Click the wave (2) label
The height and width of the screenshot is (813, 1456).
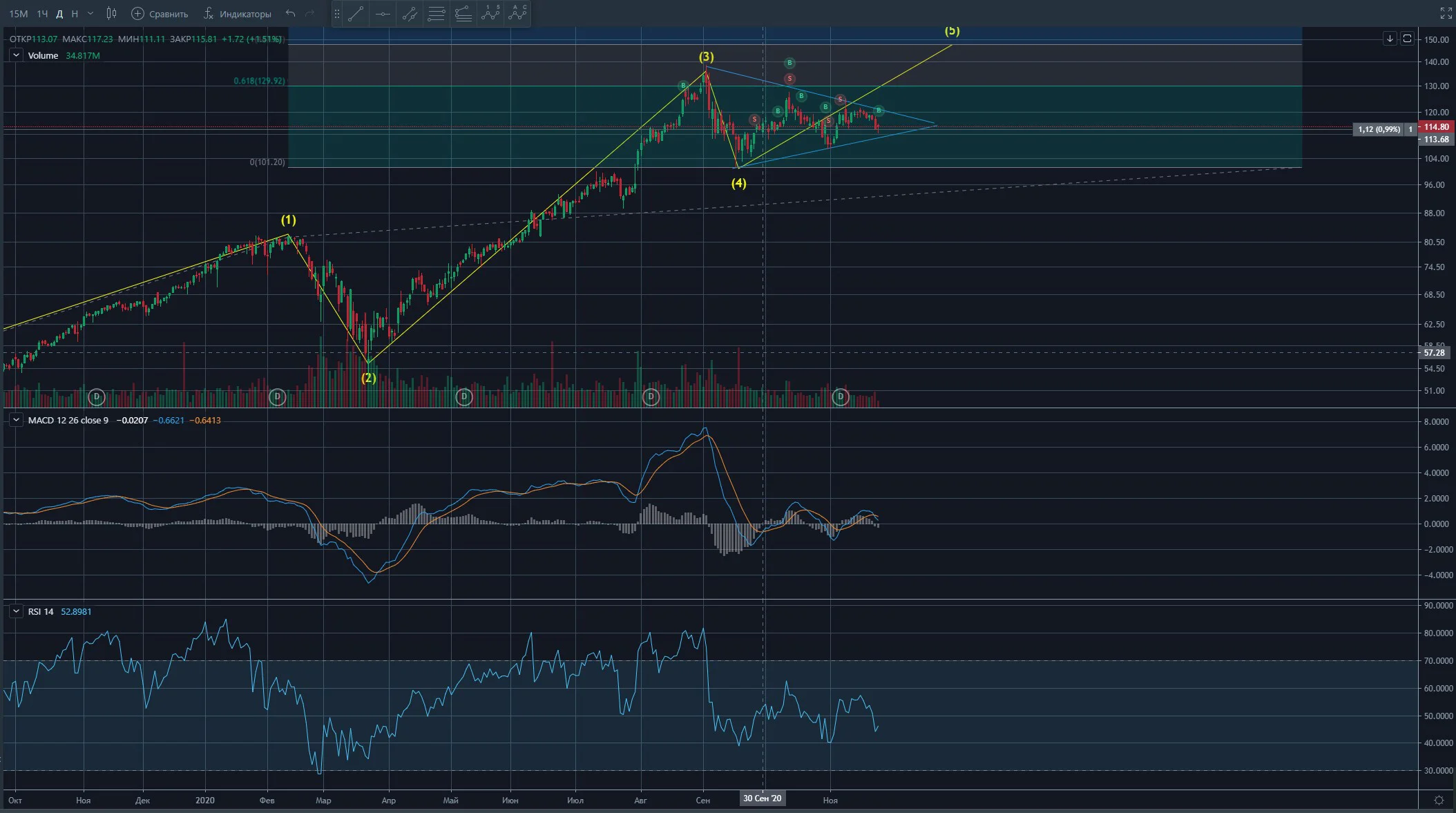click(x=369, y=378)
